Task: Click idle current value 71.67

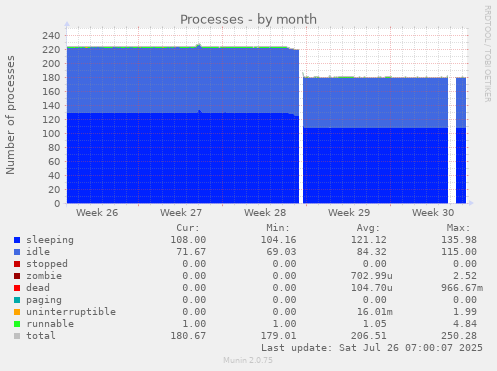Action: (191, 252)
